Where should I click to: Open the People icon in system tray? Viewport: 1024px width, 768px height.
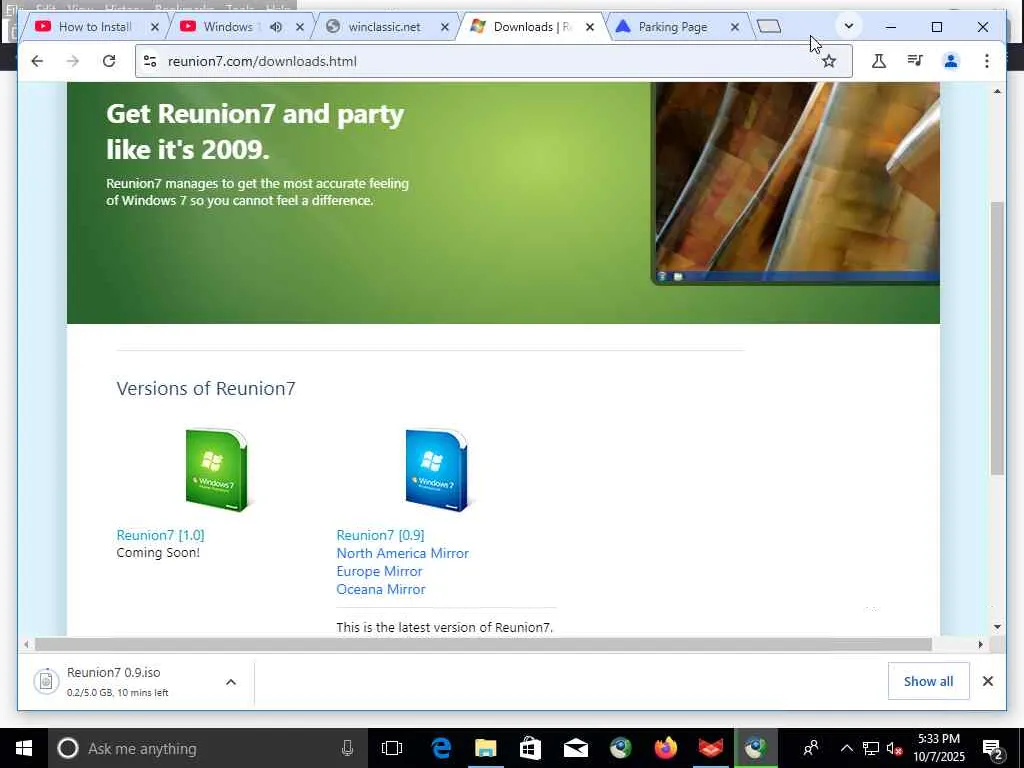click(x=811, y=748)
